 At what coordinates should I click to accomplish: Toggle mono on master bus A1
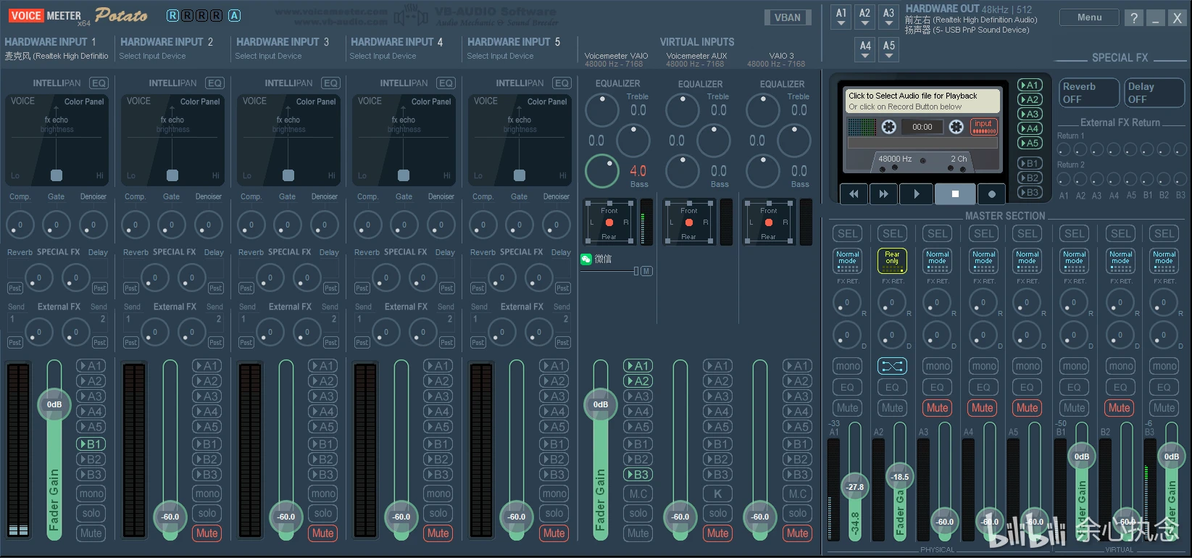coord(847,366)
